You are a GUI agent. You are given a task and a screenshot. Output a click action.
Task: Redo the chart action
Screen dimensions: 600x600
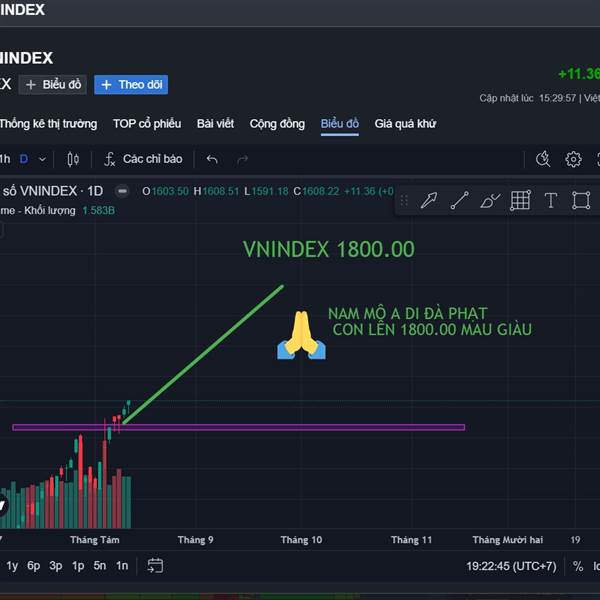tap(243, 159)
